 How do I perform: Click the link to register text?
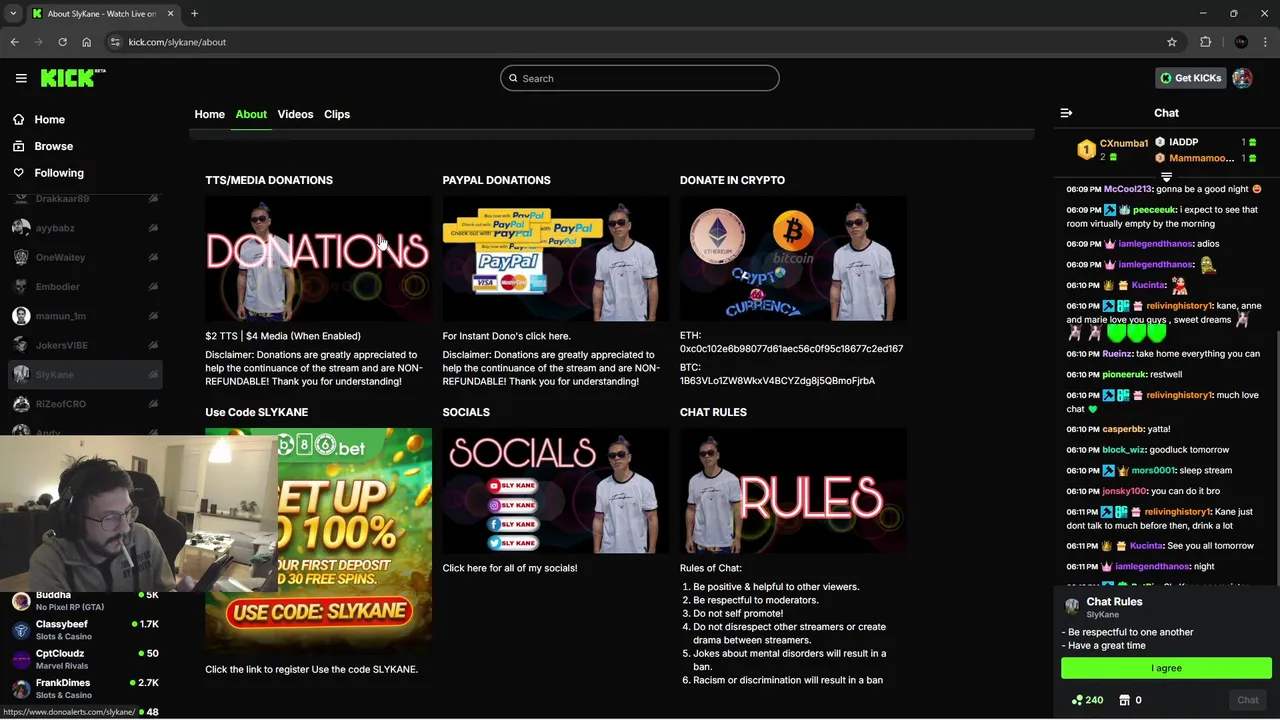click(x=311, y=669)
